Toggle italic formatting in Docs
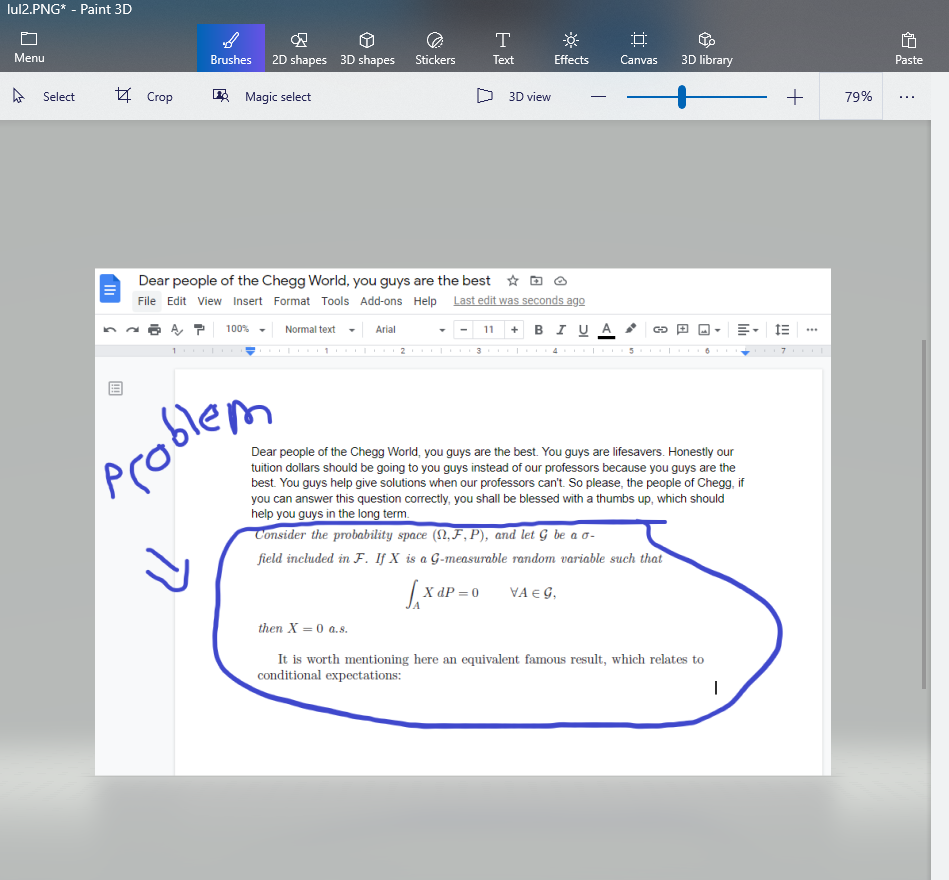949x880 pixels. tap(560, 330)
